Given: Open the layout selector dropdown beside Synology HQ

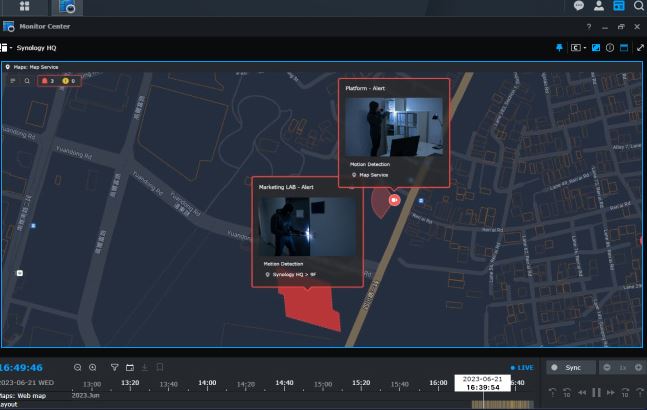Looking at the screenshot, I should (x=6, y=48).
